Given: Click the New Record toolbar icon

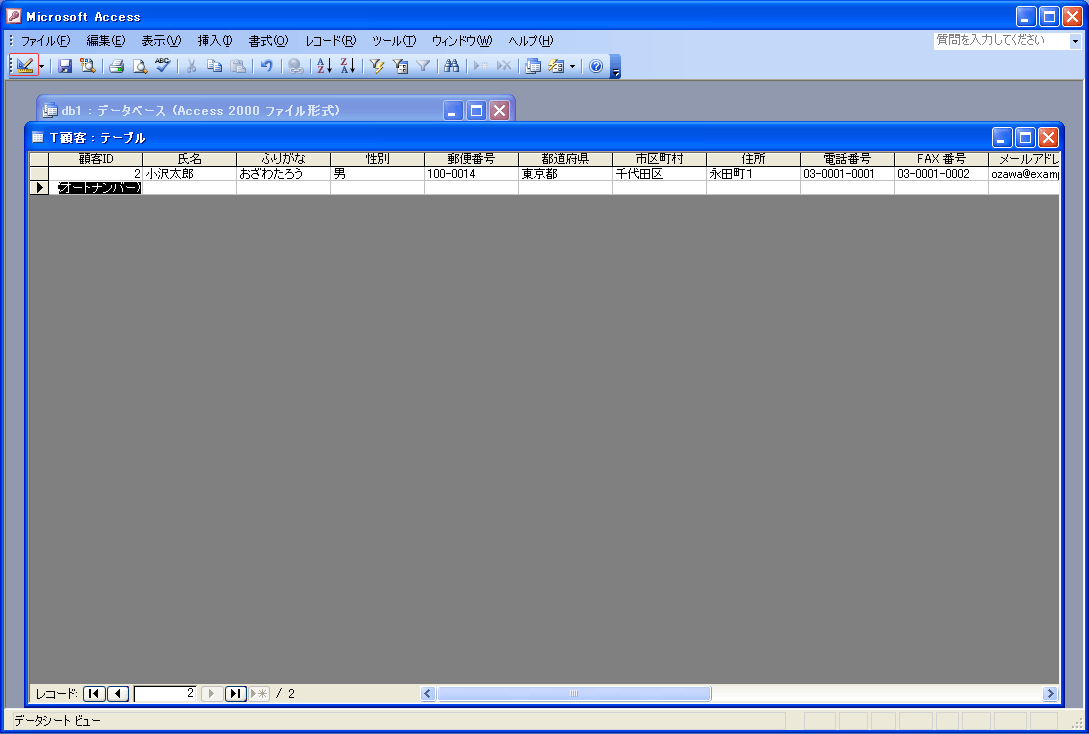Looking at the screenshot, I should tap(481, 66).
